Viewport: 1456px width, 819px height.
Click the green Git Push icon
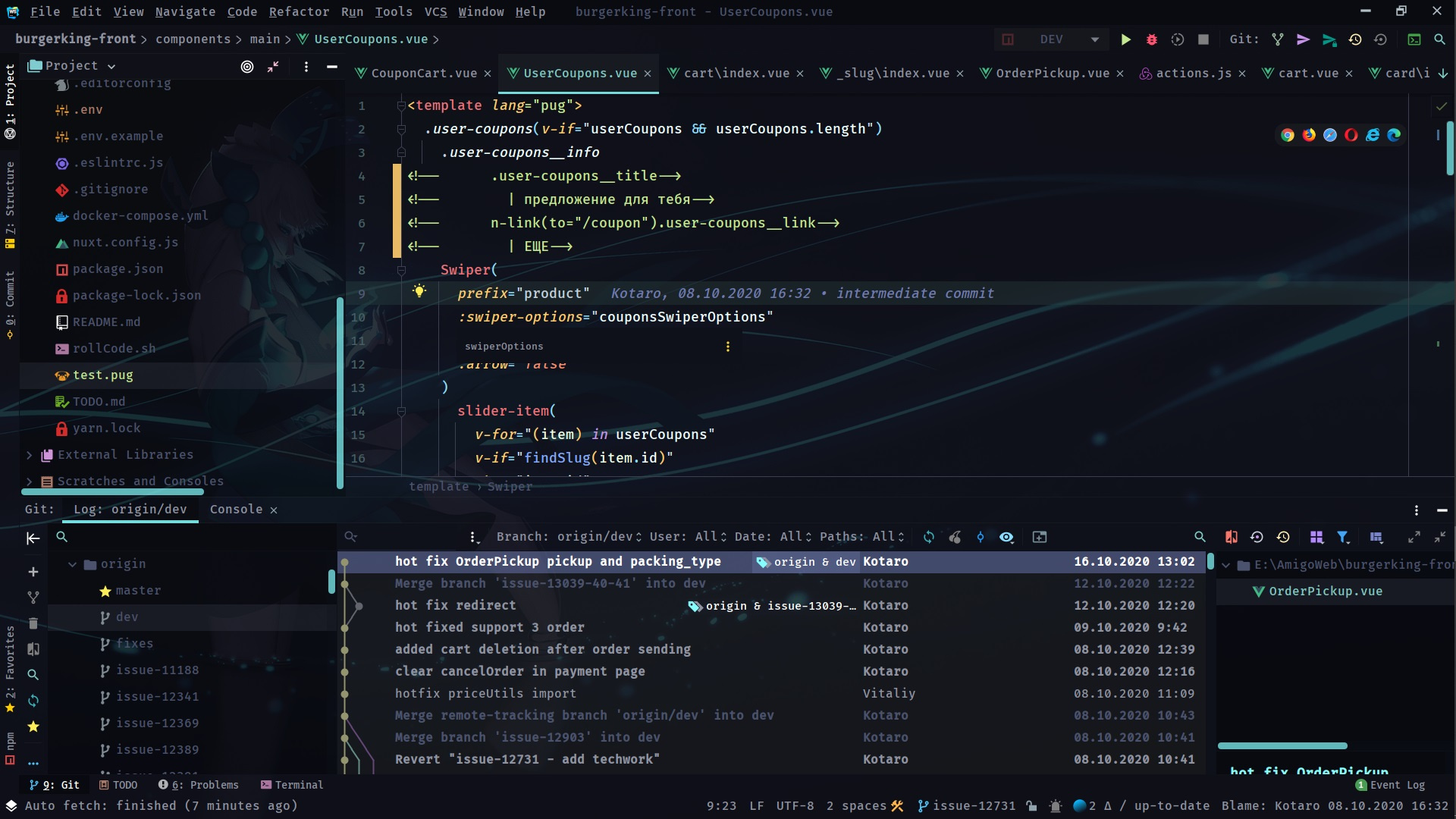[1329, 39]
